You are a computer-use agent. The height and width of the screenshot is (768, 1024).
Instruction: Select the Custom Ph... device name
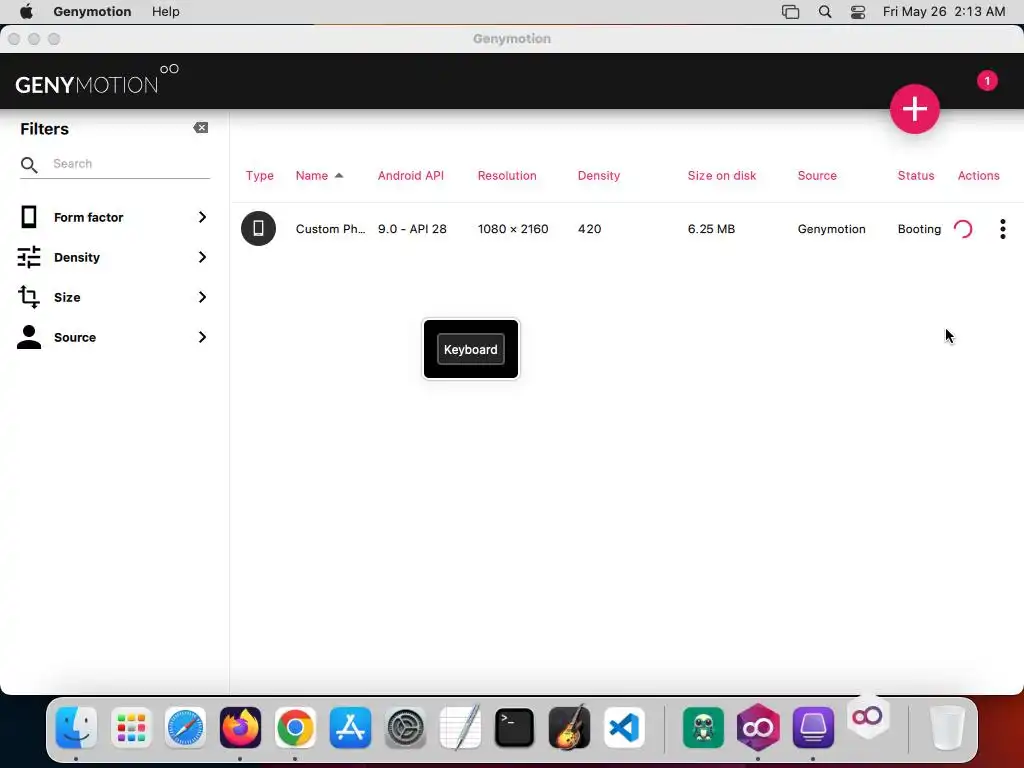[330, 229]
